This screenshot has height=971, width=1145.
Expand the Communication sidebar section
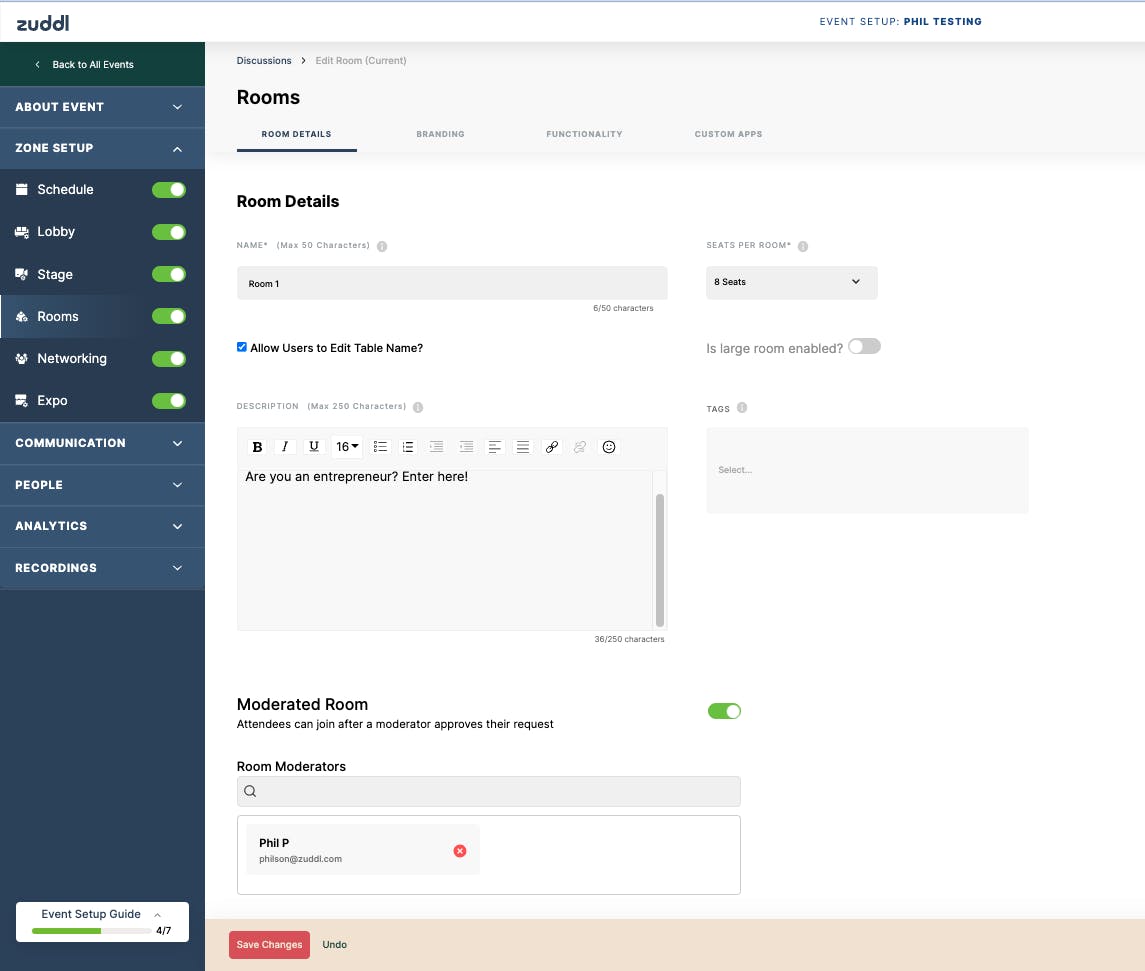tap(102, 443)
